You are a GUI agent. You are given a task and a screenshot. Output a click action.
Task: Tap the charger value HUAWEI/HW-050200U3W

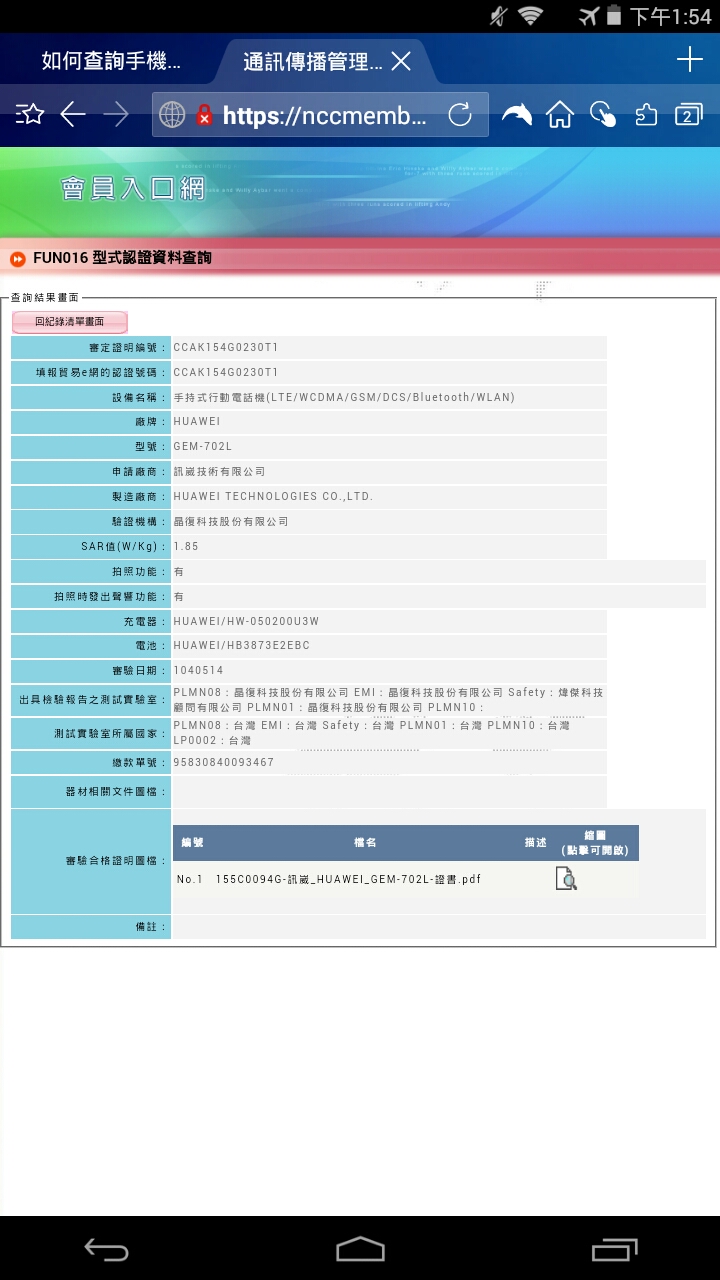[246, 621]
